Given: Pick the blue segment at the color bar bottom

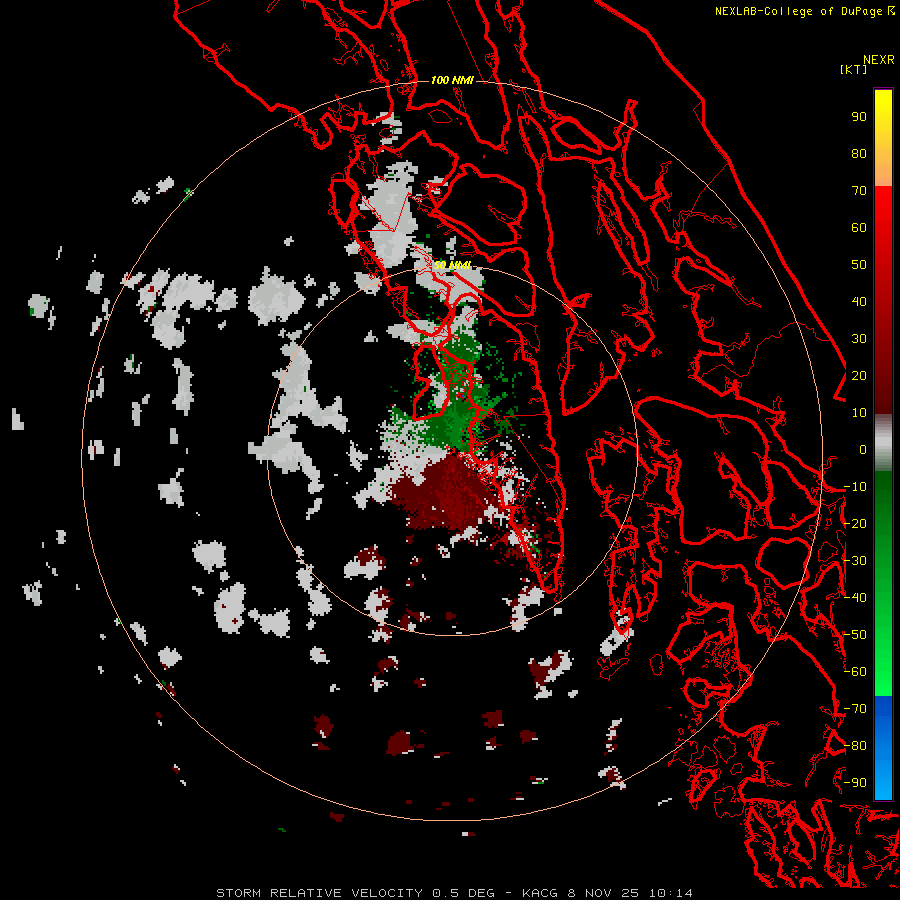Looking at the screenshot, I should [883, 748].
